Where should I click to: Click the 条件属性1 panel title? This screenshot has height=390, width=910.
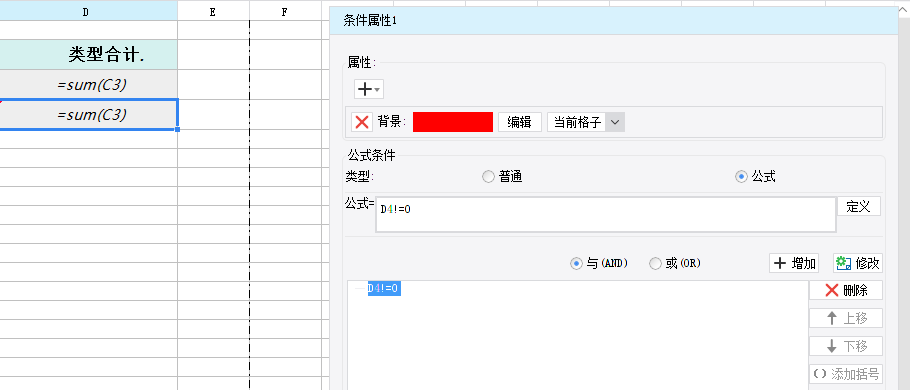coord(370,21)
